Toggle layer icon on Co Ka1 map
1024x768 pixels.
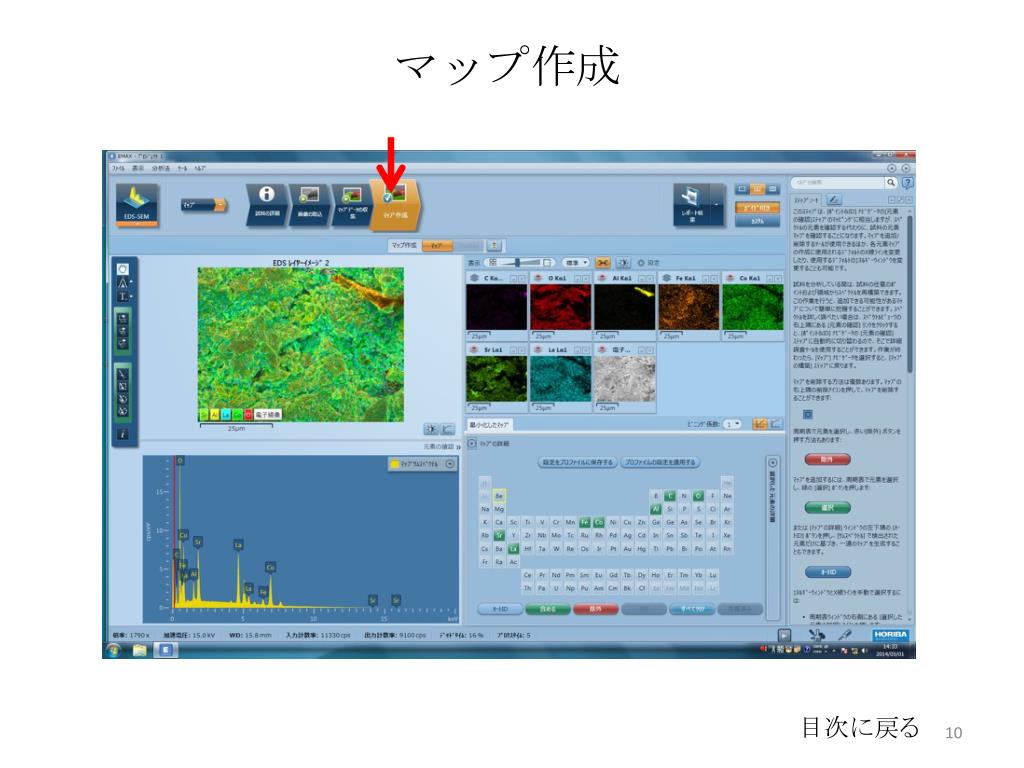(730, 278)
